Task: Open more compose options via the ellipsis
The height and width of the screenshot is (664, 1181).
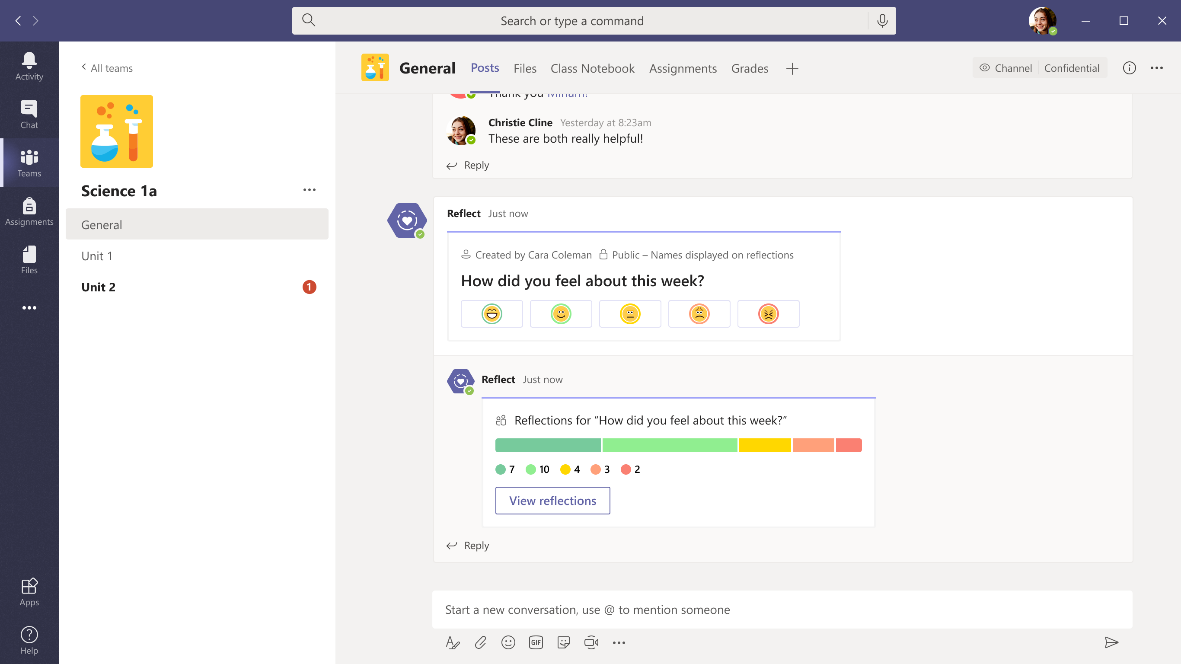Action: pos(619,642)
